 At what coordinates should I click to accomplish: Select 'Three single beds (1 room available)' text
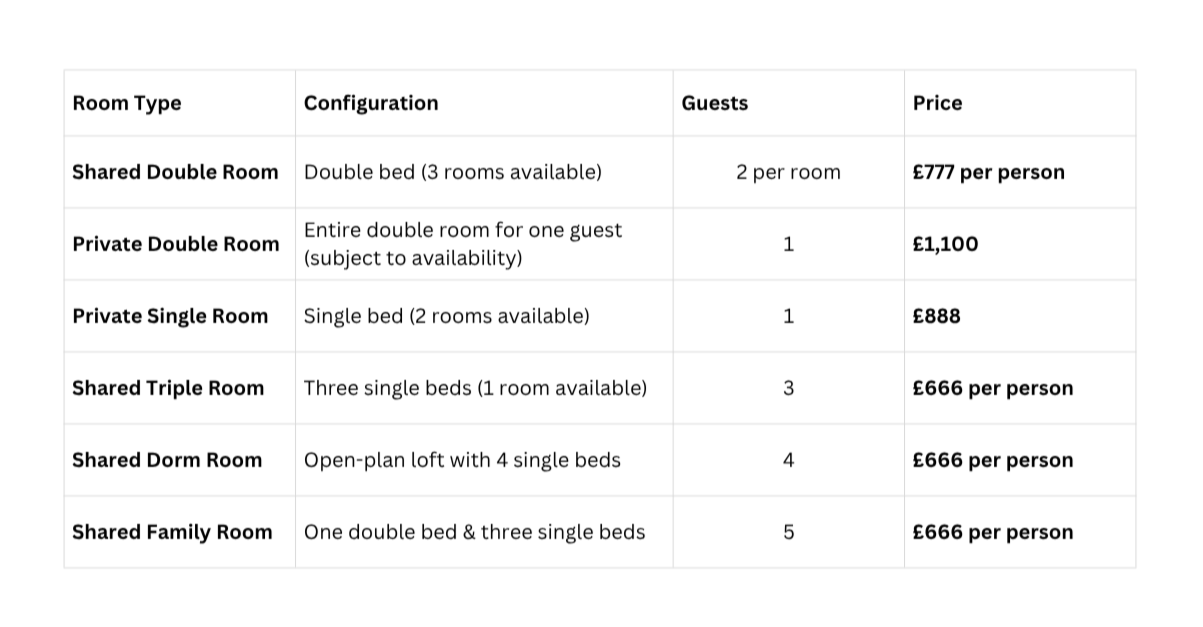click(476, 388)
